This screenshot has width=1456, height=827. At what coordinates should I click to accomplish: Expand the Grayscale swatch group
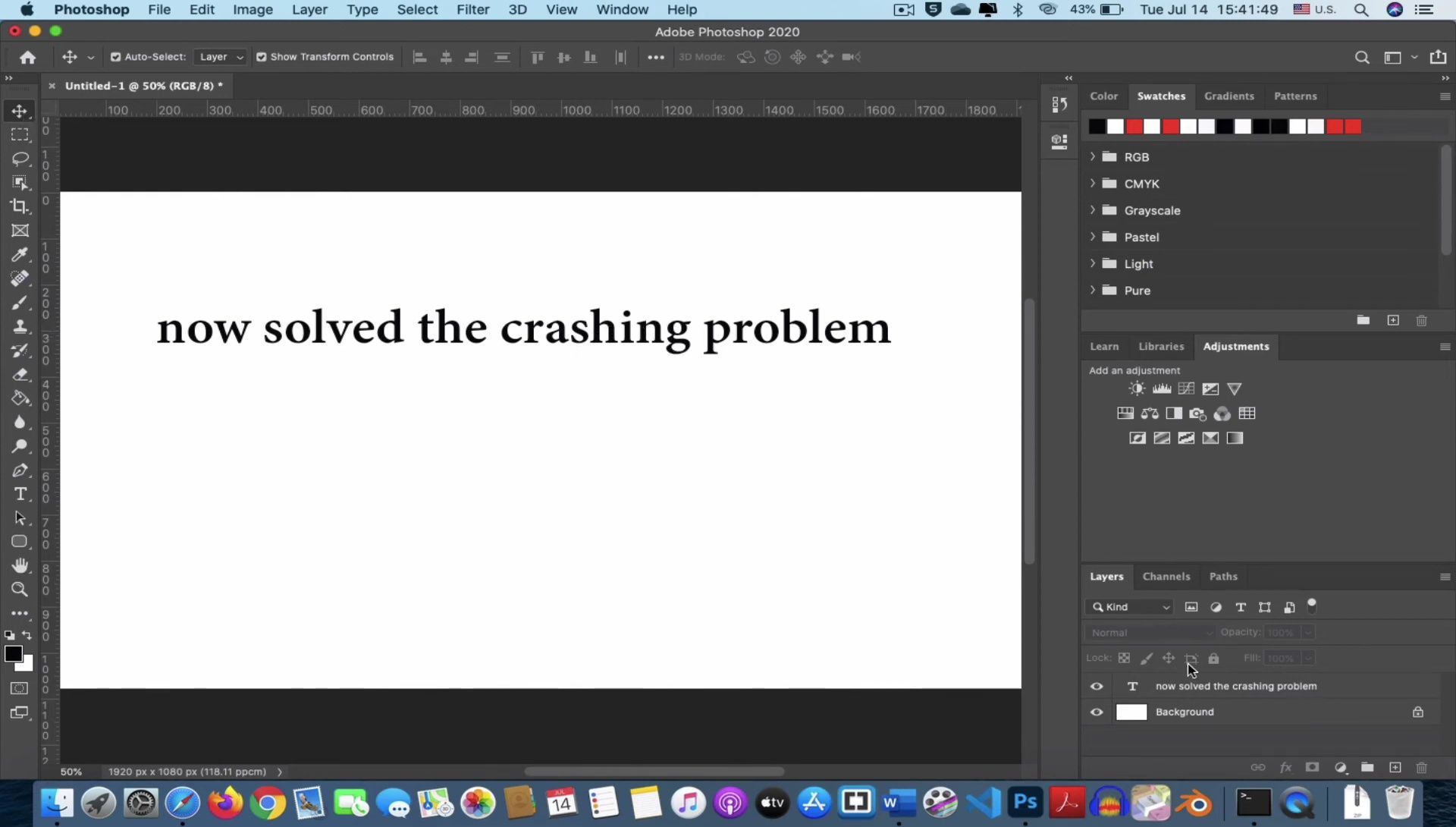1093,210
